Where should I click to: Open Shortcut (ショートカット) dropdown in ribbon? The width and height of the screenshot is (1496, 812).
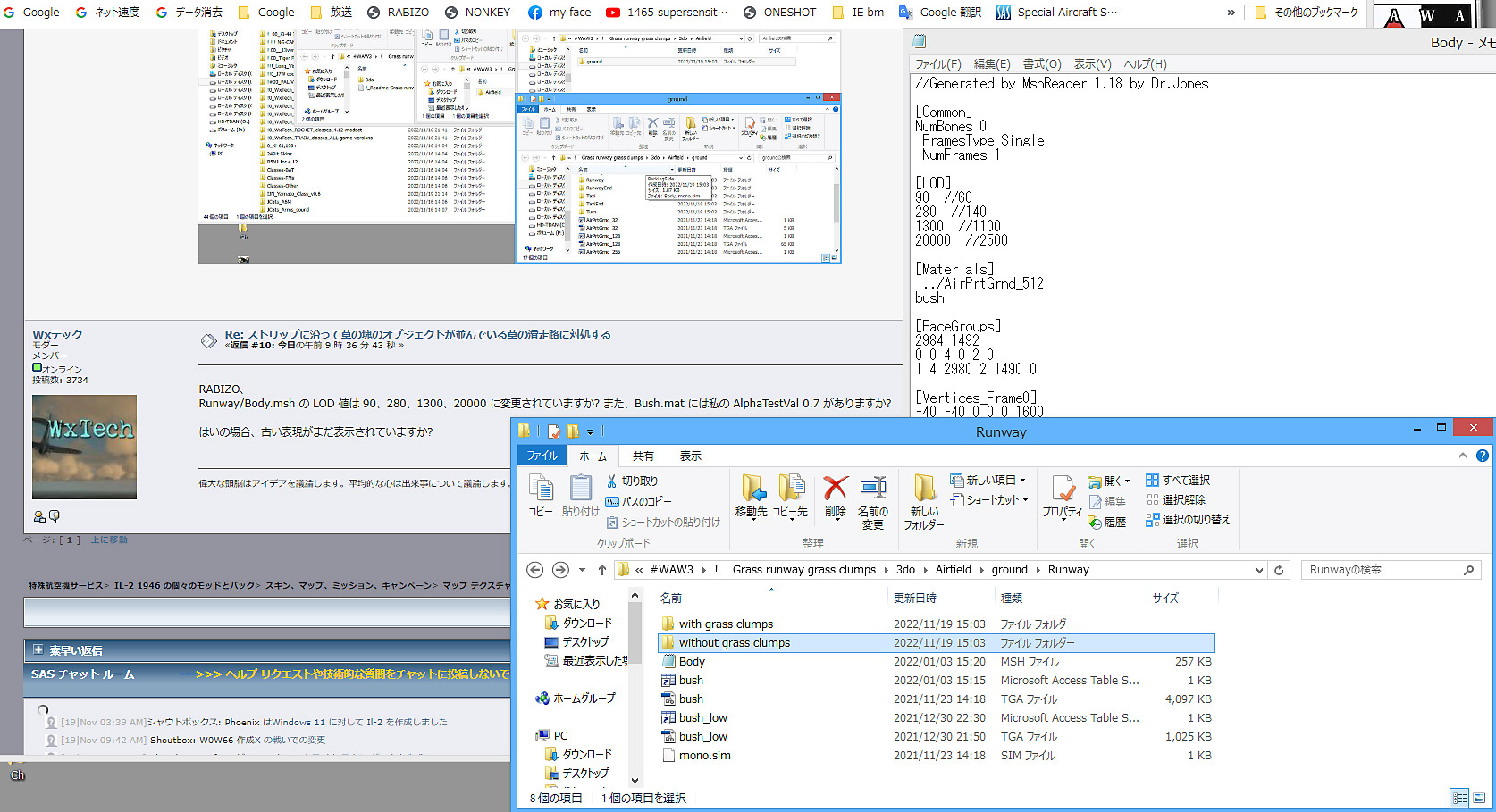point(990,500)
